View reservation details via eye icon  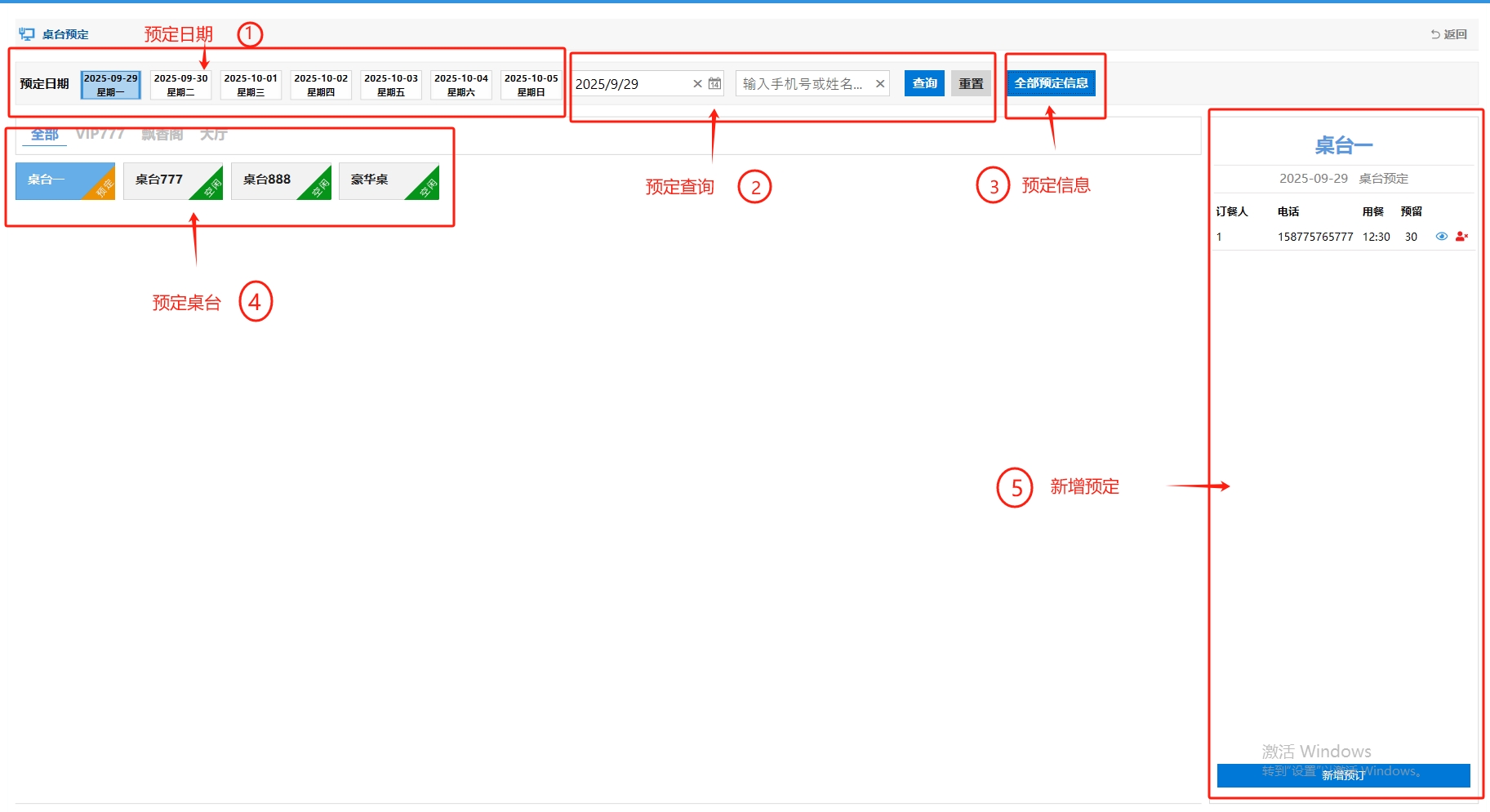[1441, 237]
